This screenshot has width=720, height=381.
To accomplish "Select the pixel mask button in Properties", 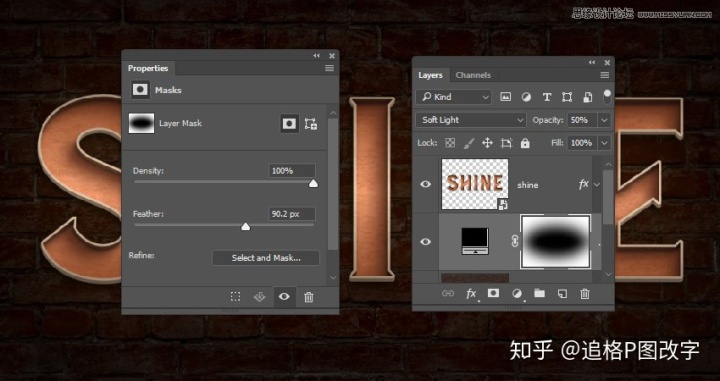I will coord(289,123).
